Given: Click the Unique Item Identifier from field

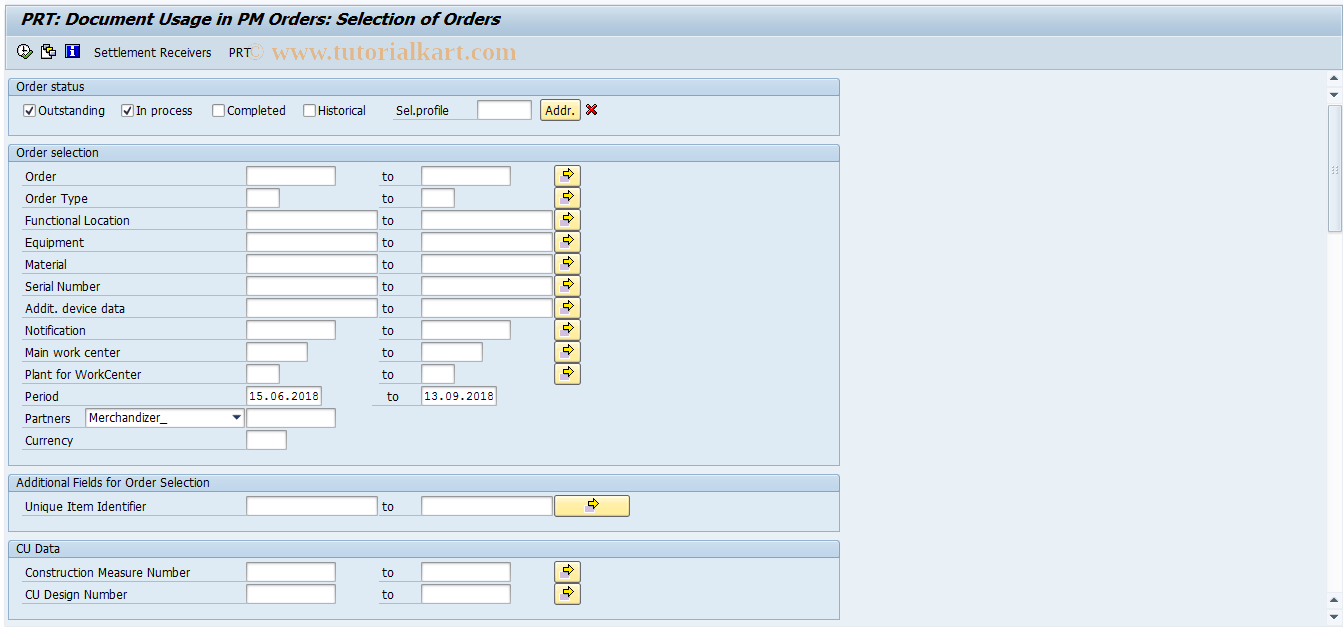Looking at the screenshot, I should [312, 506].
